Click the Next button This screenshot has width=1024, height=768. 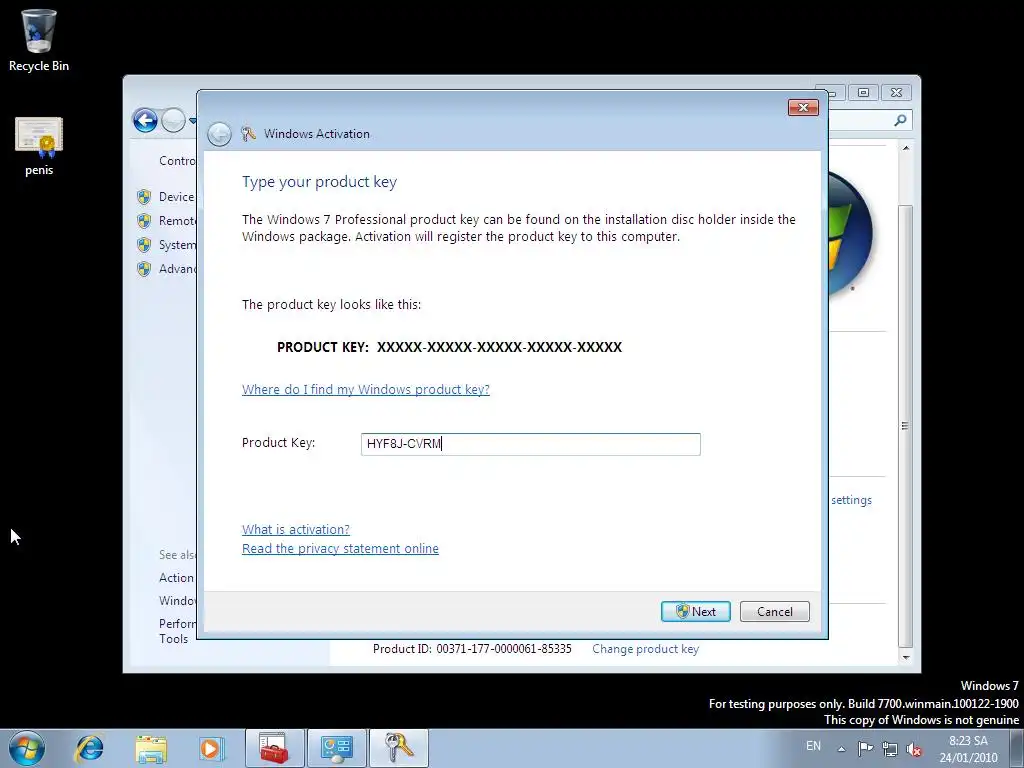coord(696,611)
